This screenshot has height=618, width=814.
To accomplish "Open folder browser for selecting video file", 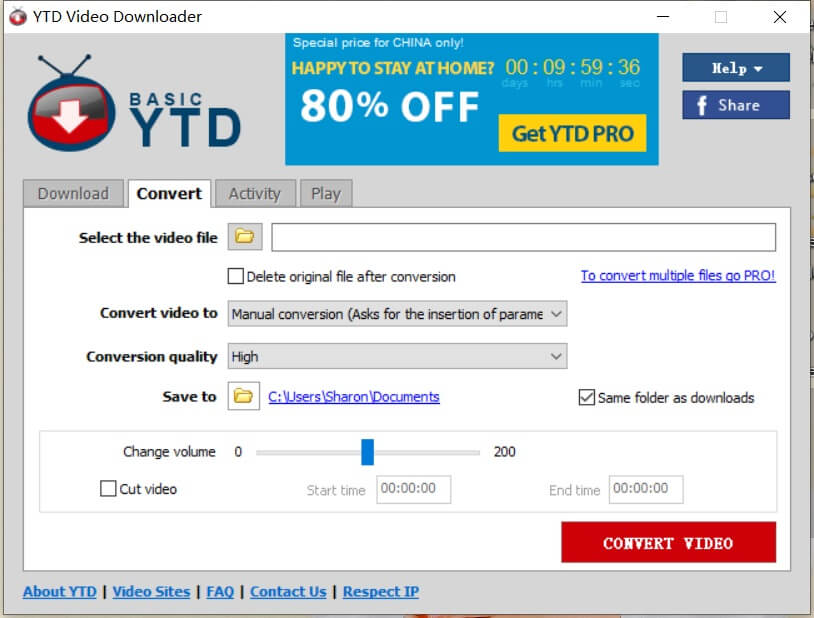I will coord(245,237).
